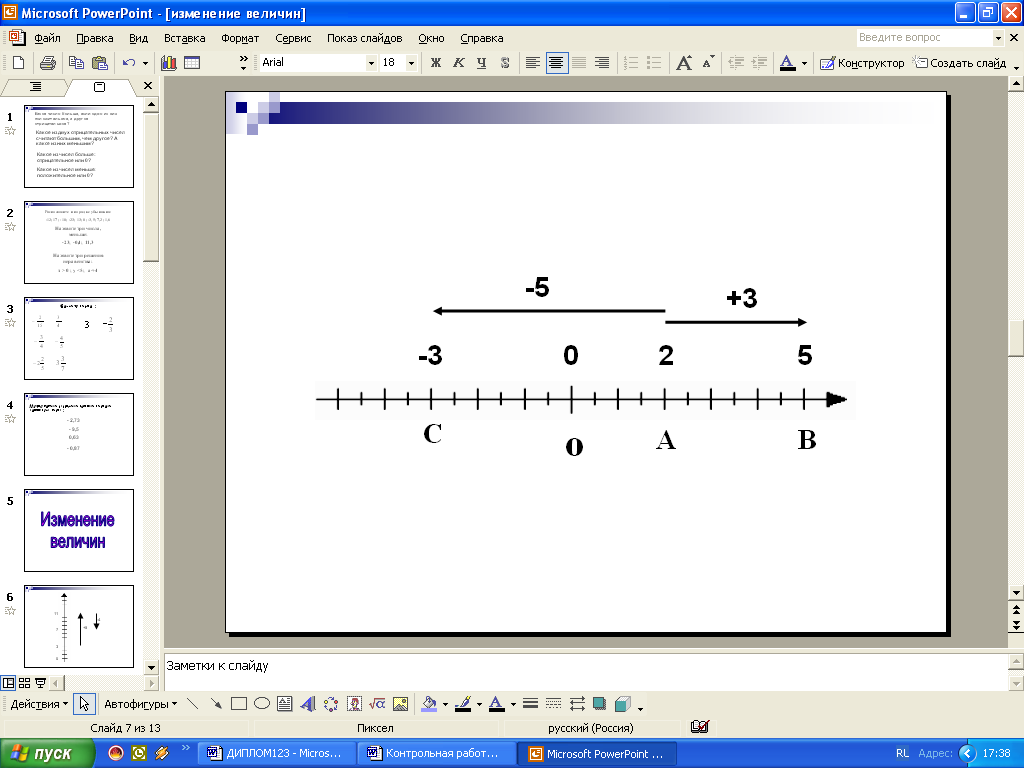Apply right text alignment

(601, 63)
